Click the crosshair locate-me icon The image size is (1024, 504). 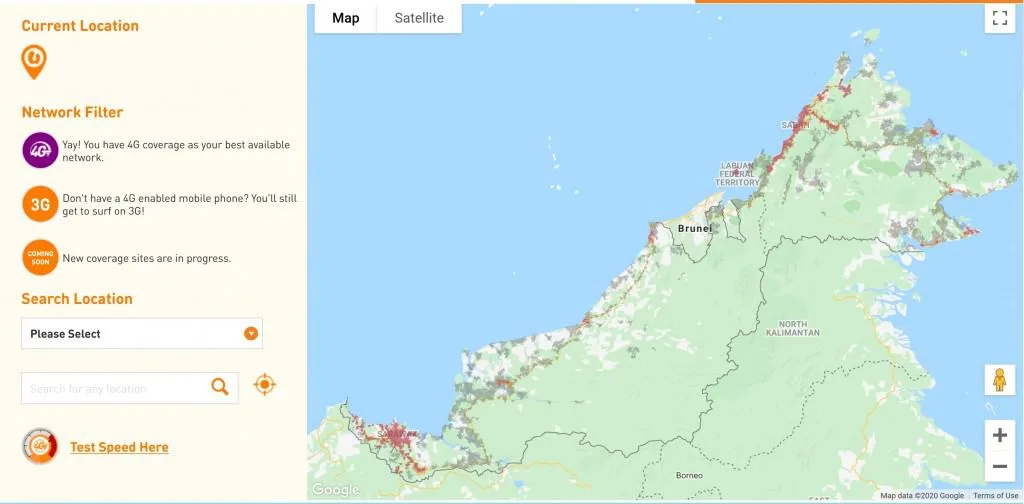264,385
